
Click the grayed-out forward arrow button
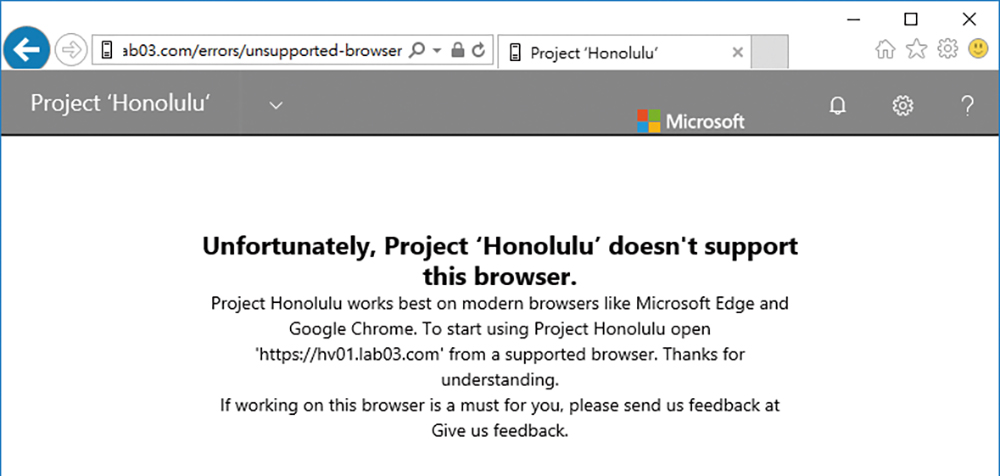70,50
